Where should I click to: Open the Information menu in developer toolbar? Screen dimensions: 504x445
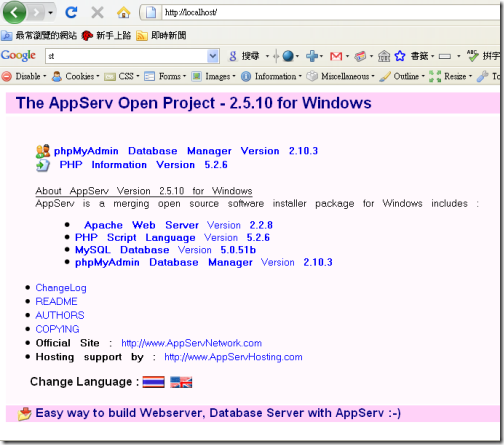[x=271, y=76]
